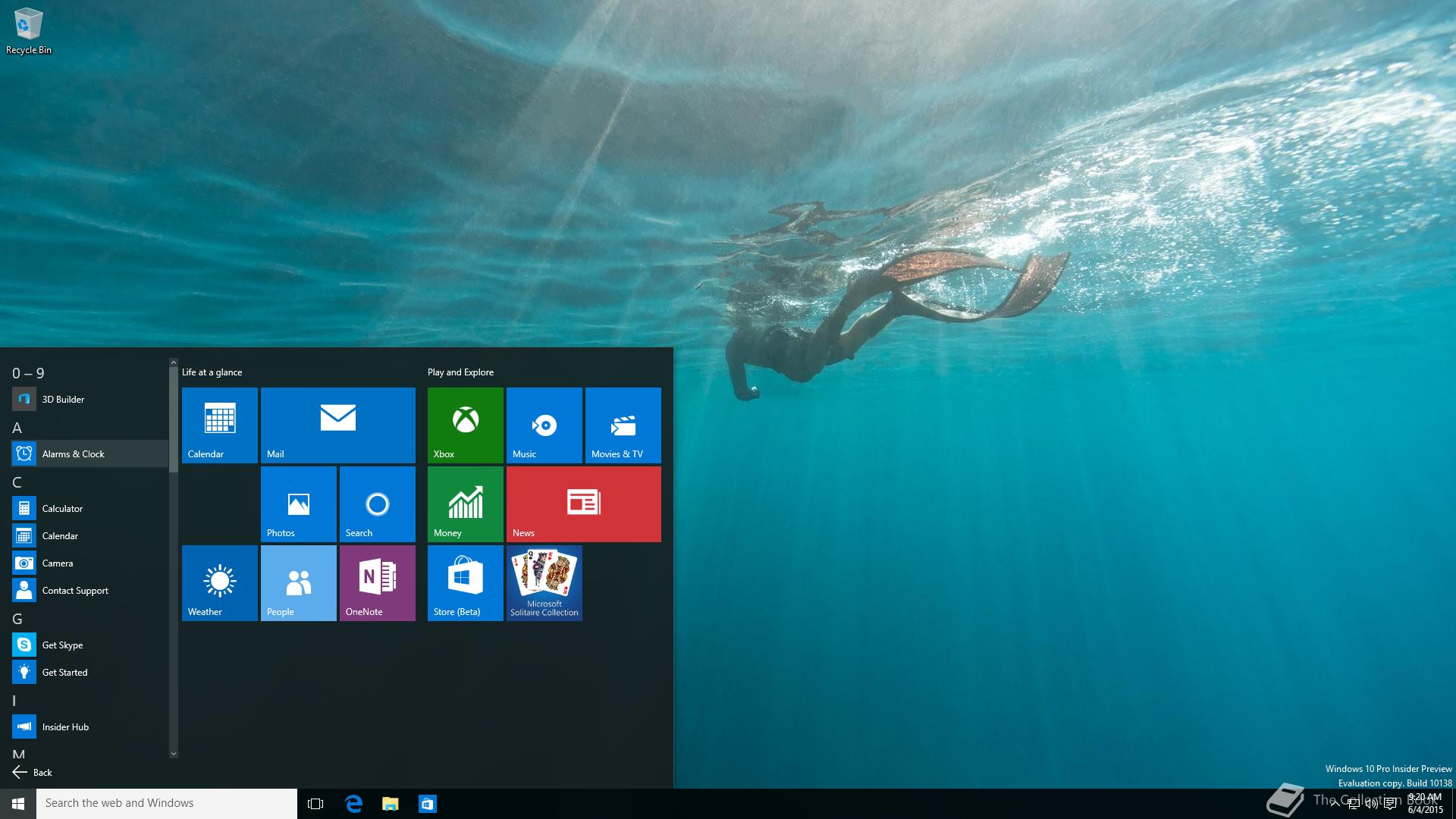
Task: Go Back from the all apps list
Action: click(32, 772)
